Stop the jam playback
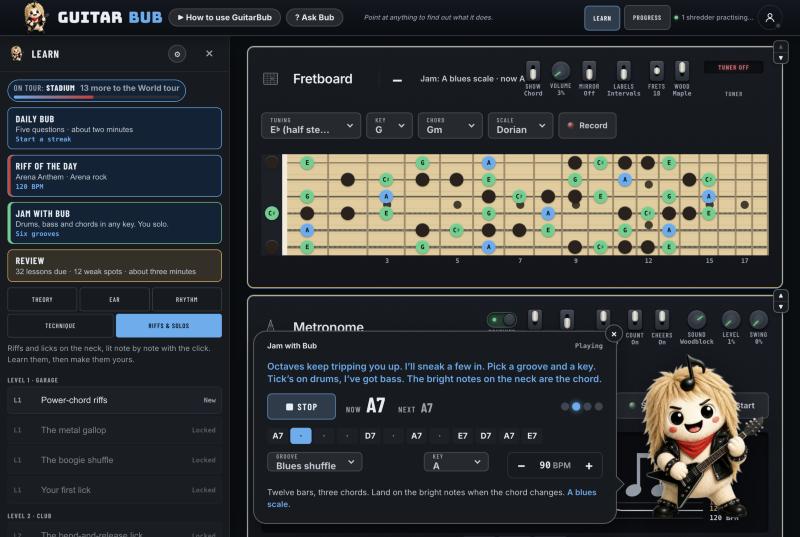This screenshot has width=800, height=537. (302, 406)
